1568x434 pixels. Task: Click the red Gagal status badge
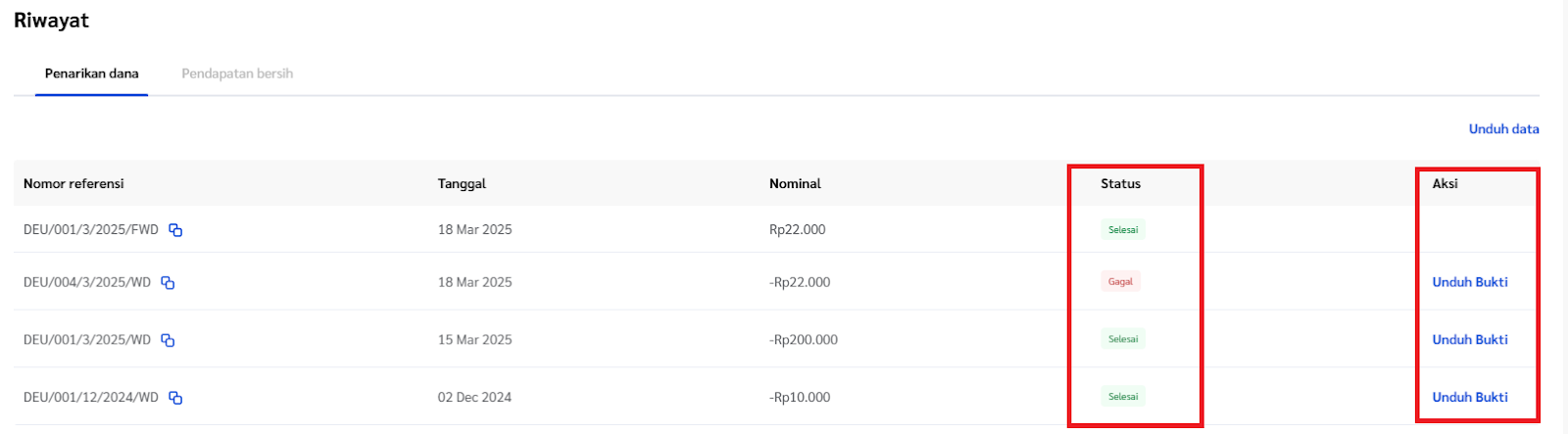pos(1120,282)
